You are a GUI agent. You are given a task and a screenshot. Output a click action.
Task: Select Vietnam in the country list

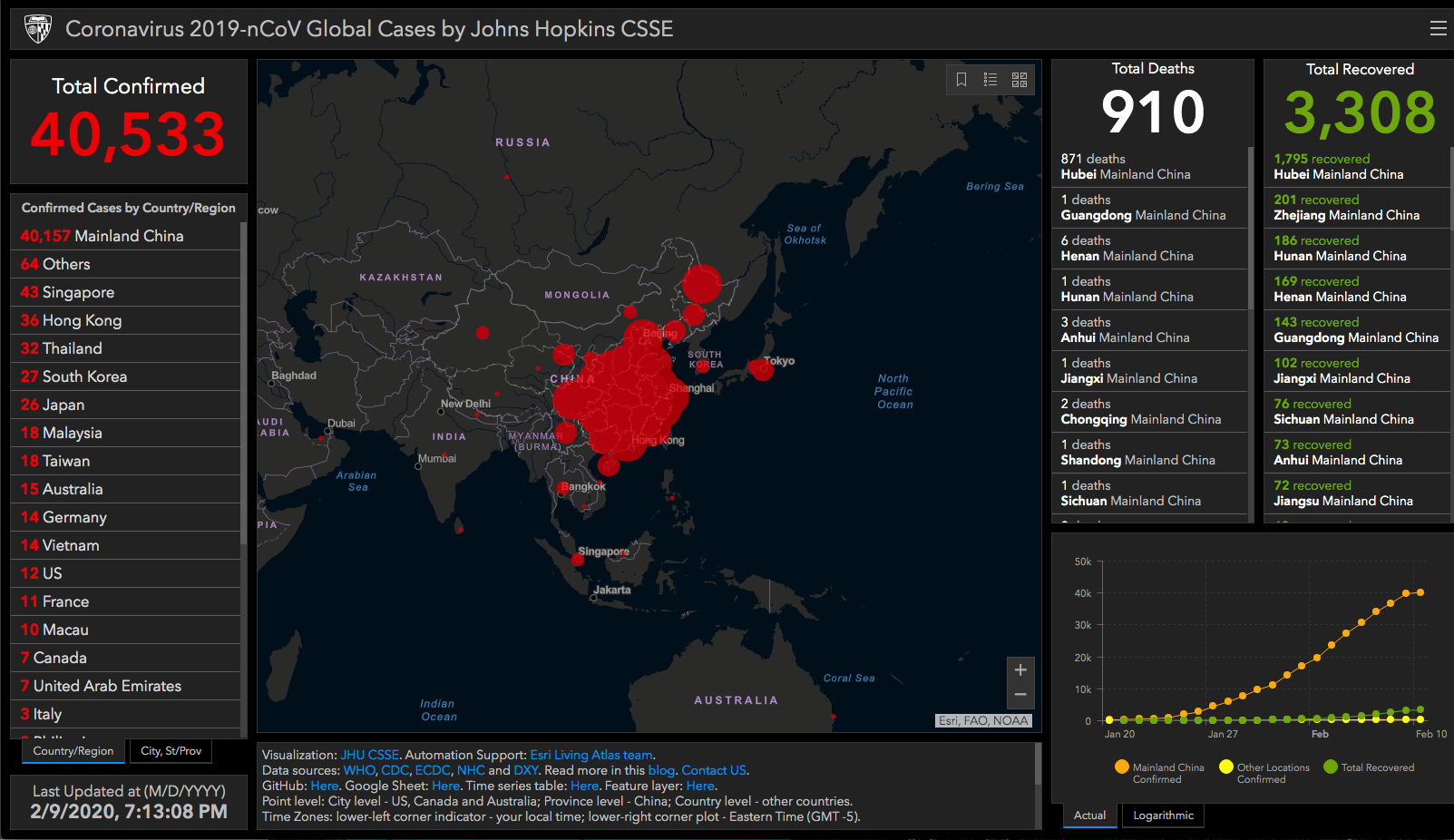click(x=126, y=545)
